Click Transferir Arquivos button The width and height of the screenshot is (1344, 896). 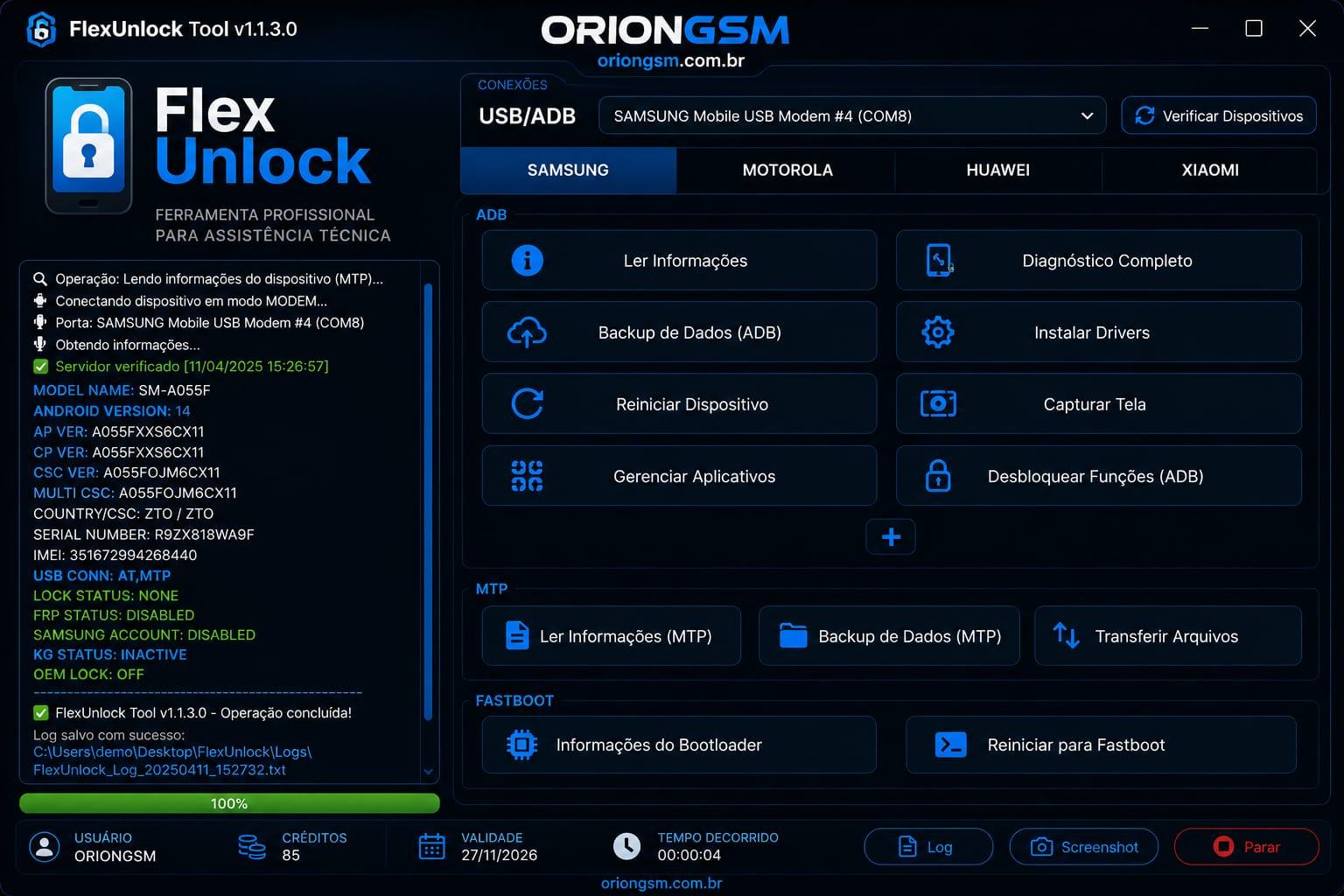click(1168, 635)
